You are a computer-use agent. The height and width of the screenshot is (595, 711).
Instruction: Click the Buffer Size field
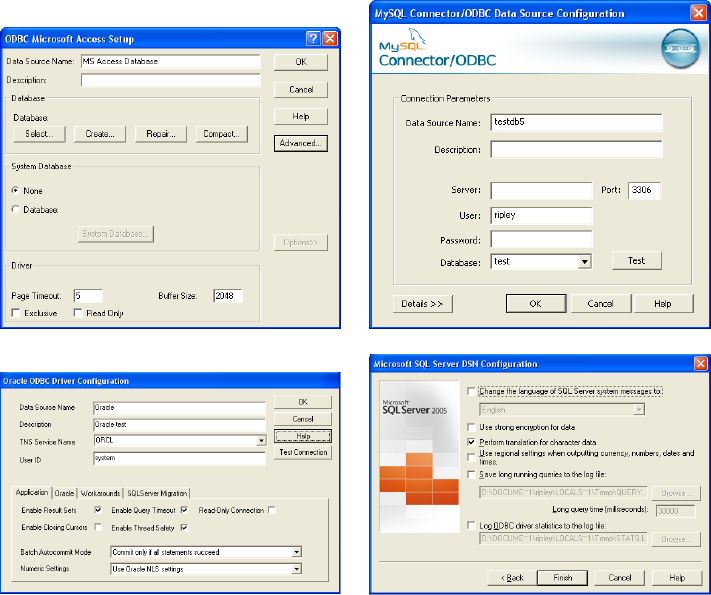228,296
